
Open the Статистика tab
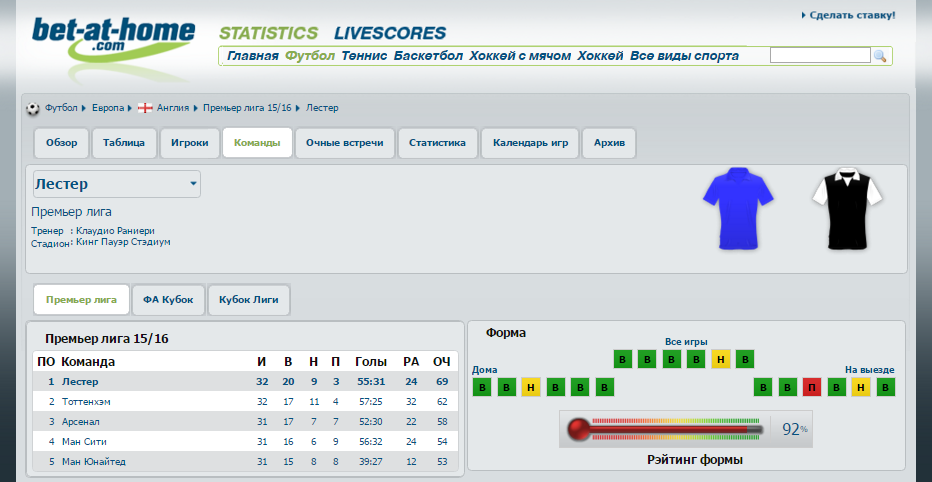(x=437, y=143)
